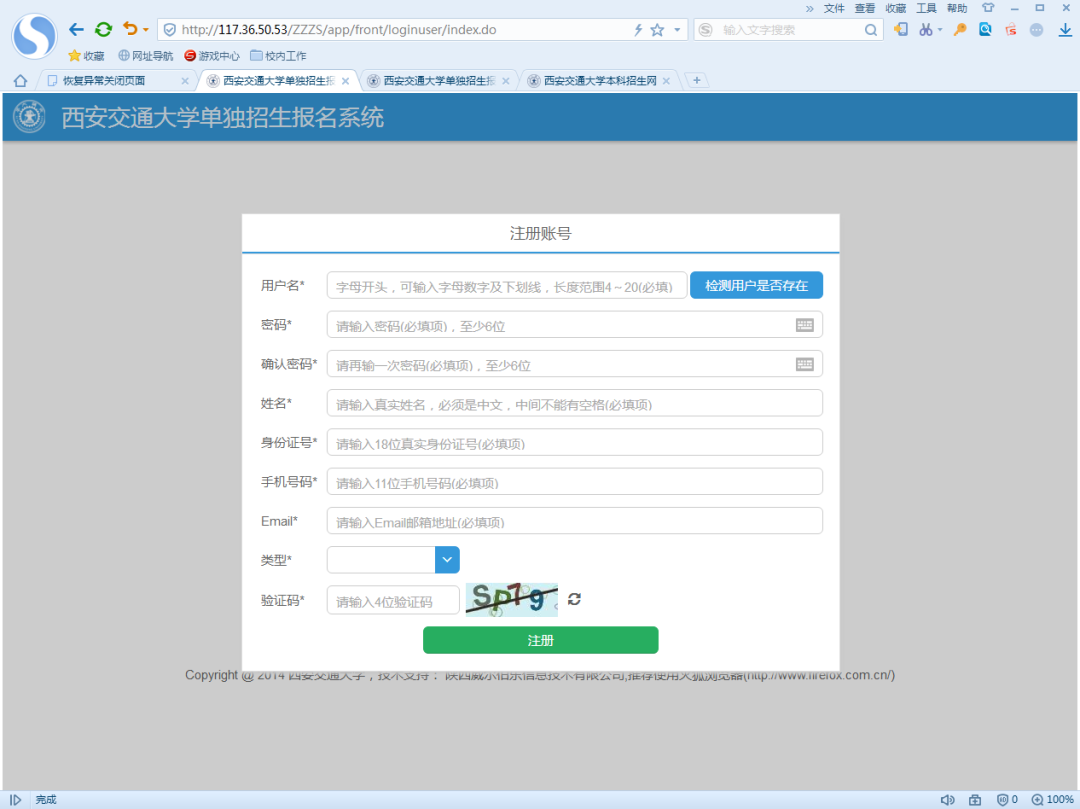Click the Sogou browser logo avatar

point(34,36)
